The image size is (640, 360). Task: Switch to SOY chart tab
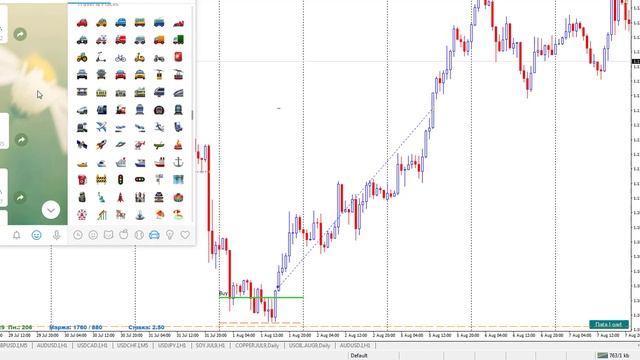point(210,345)
